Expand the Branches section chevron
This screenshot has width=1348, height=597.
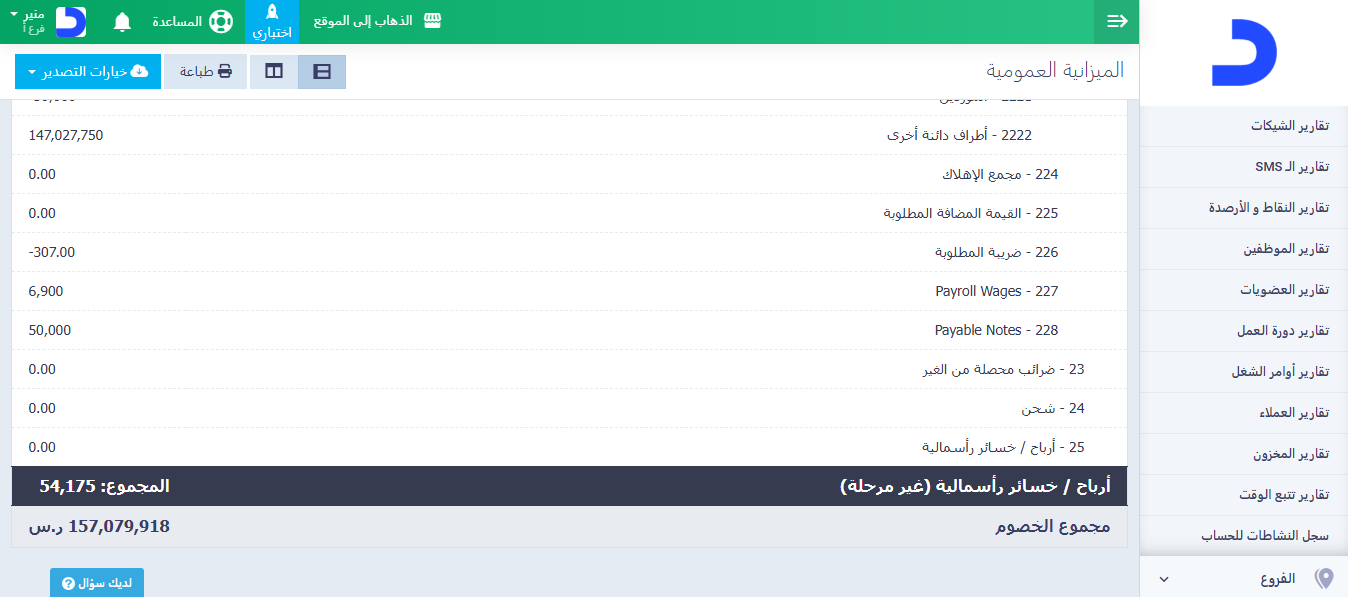tap(1163, 579)
